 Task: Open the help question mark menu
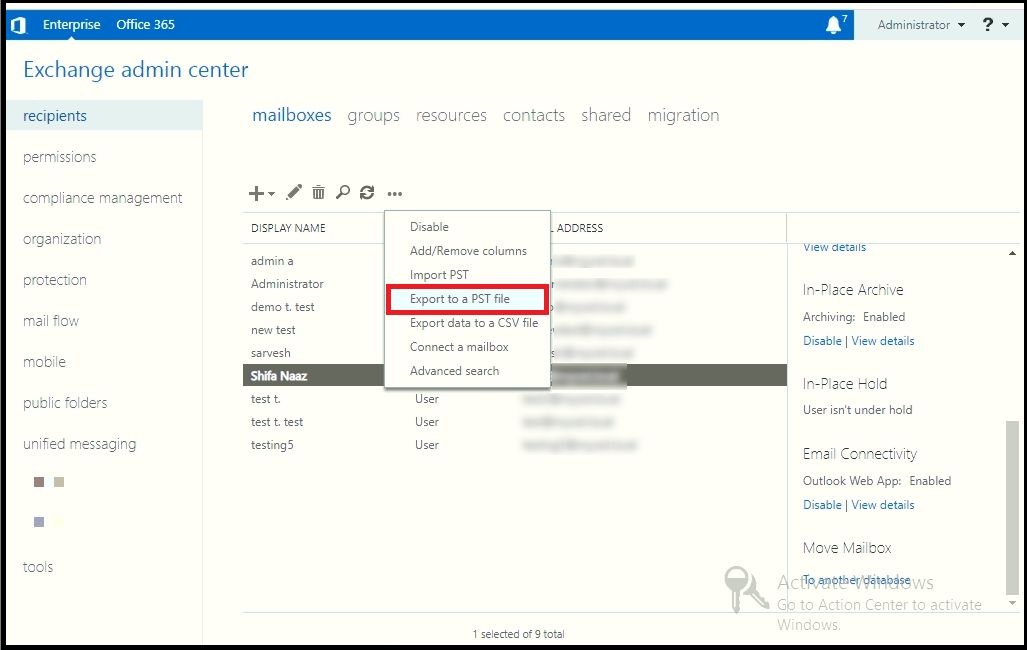[x=995, y=25]
